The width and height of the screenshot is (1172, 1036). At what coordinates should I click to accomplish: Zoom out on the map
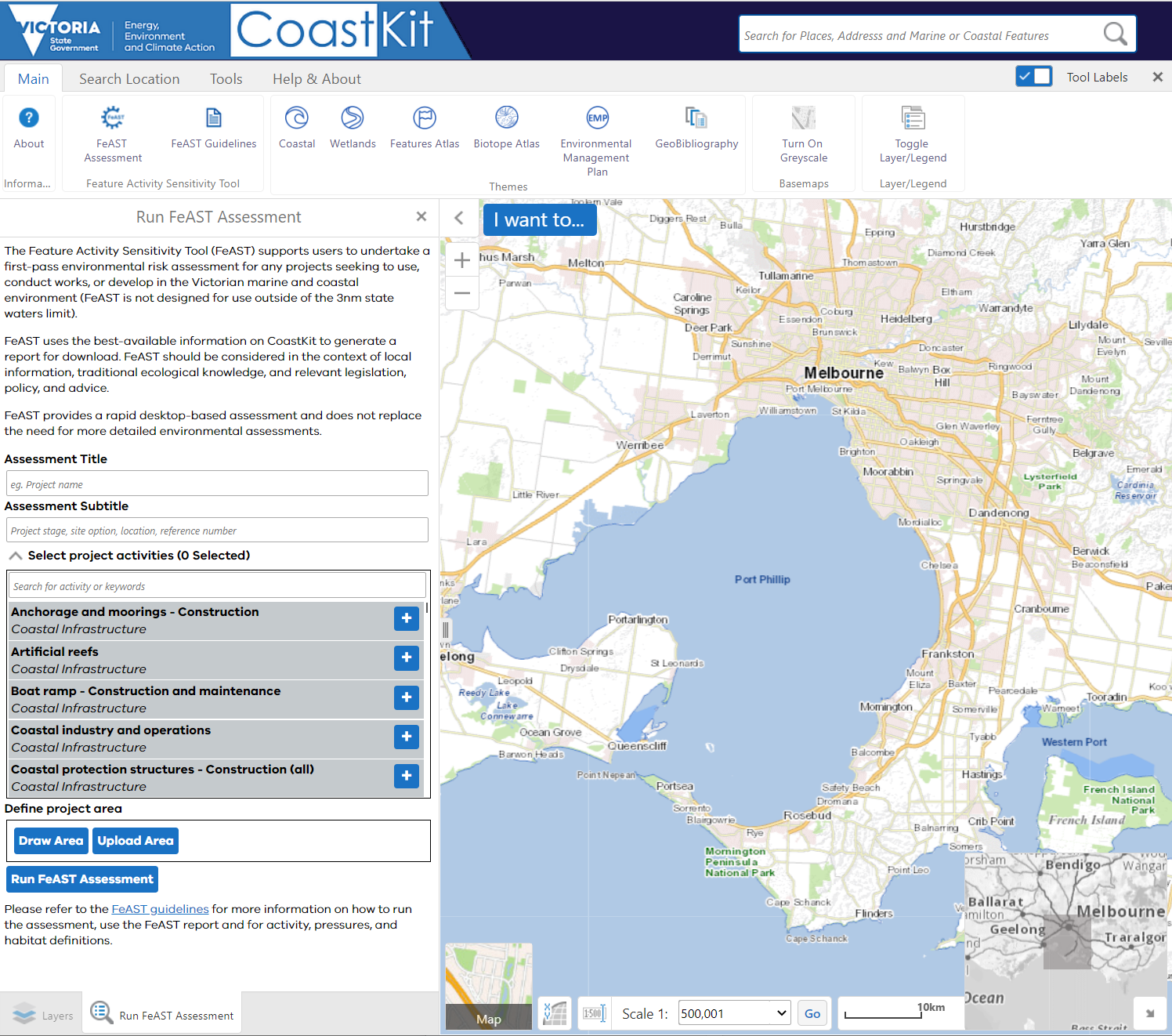coord(462,293)
